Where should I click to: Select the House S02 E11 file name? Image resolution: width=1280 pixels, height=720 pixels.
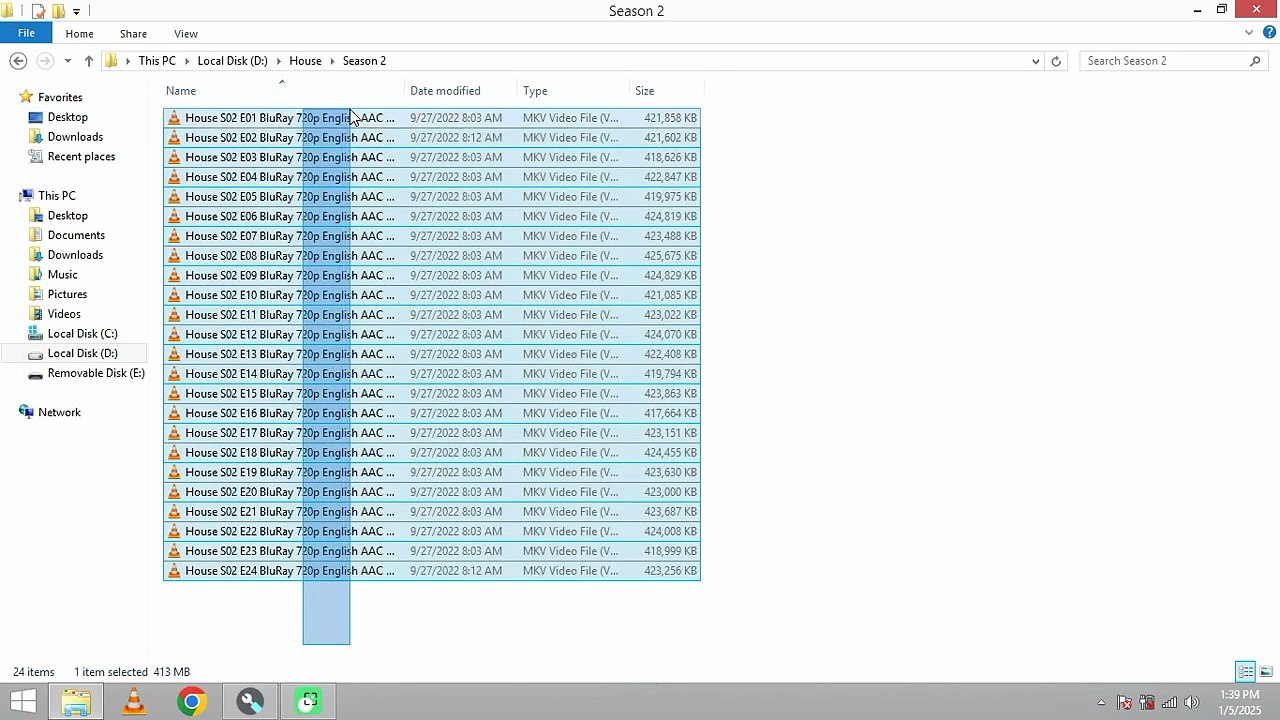[290, 315]
